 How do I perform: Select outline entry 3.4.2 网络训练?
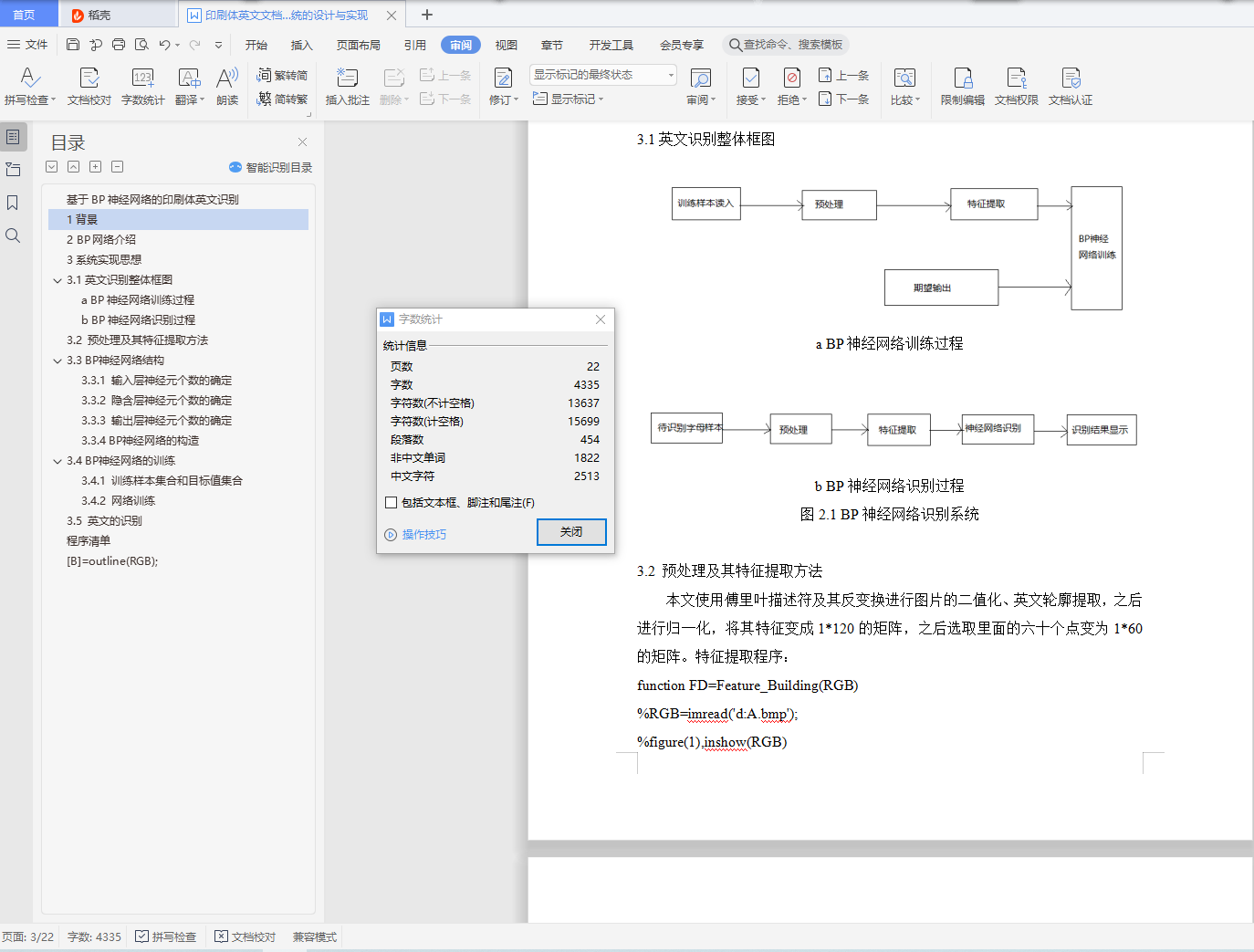pyautogui.click(x=119, y=501)
